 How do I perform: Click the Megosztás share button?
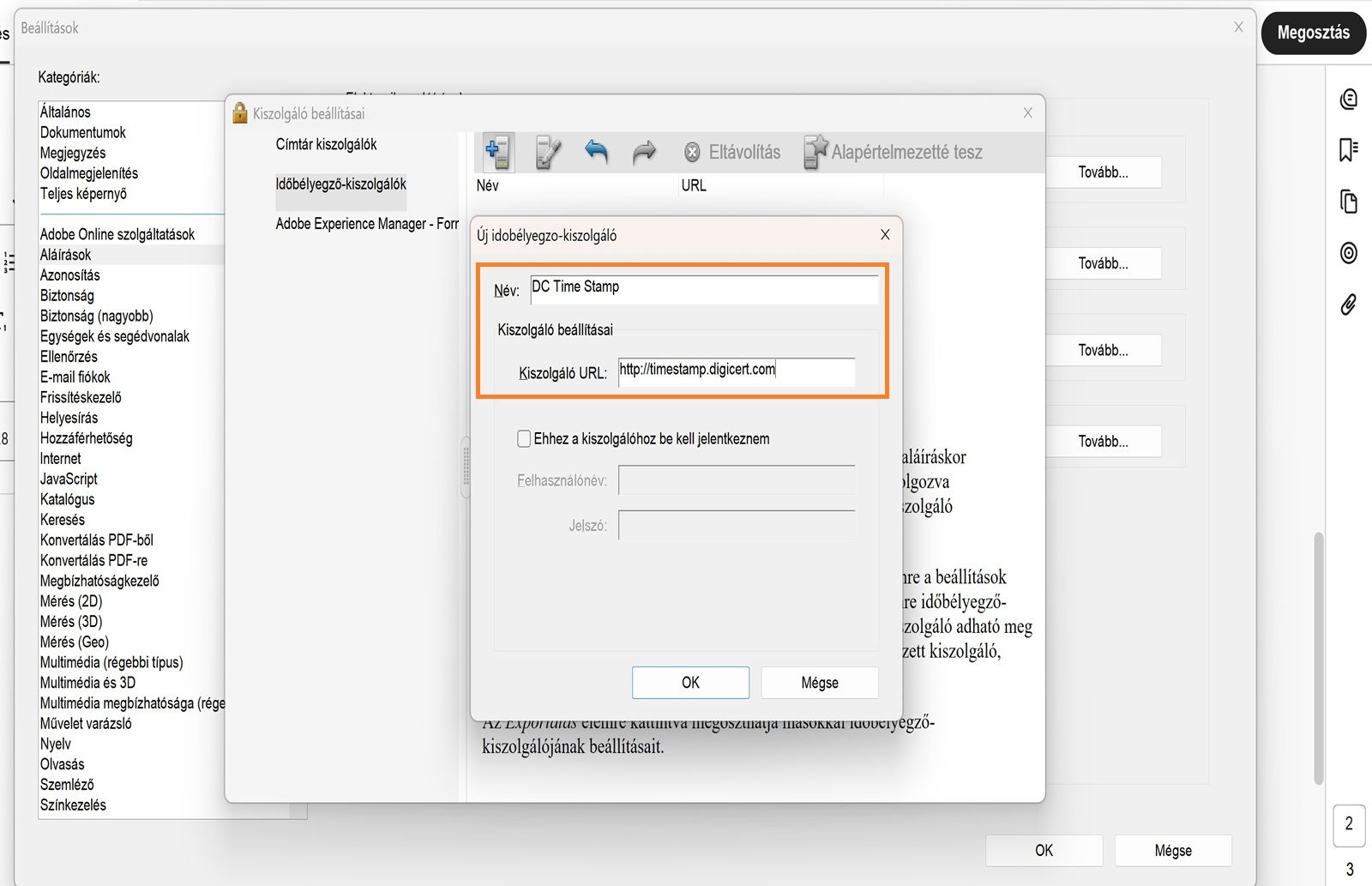click(x=1313, y=33)
